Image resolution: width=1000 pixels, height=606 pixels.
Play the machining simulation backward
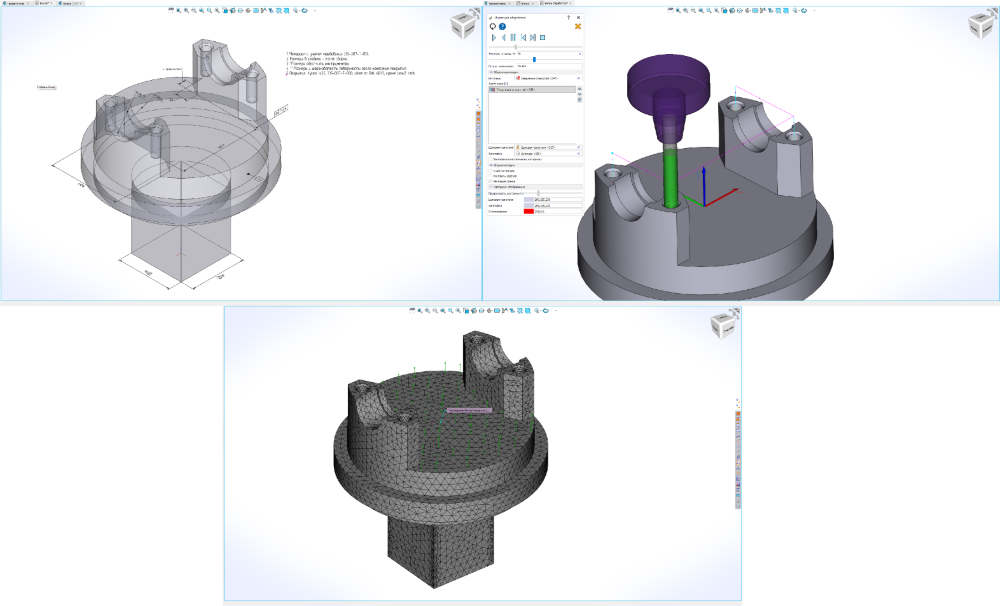(504, 38)
